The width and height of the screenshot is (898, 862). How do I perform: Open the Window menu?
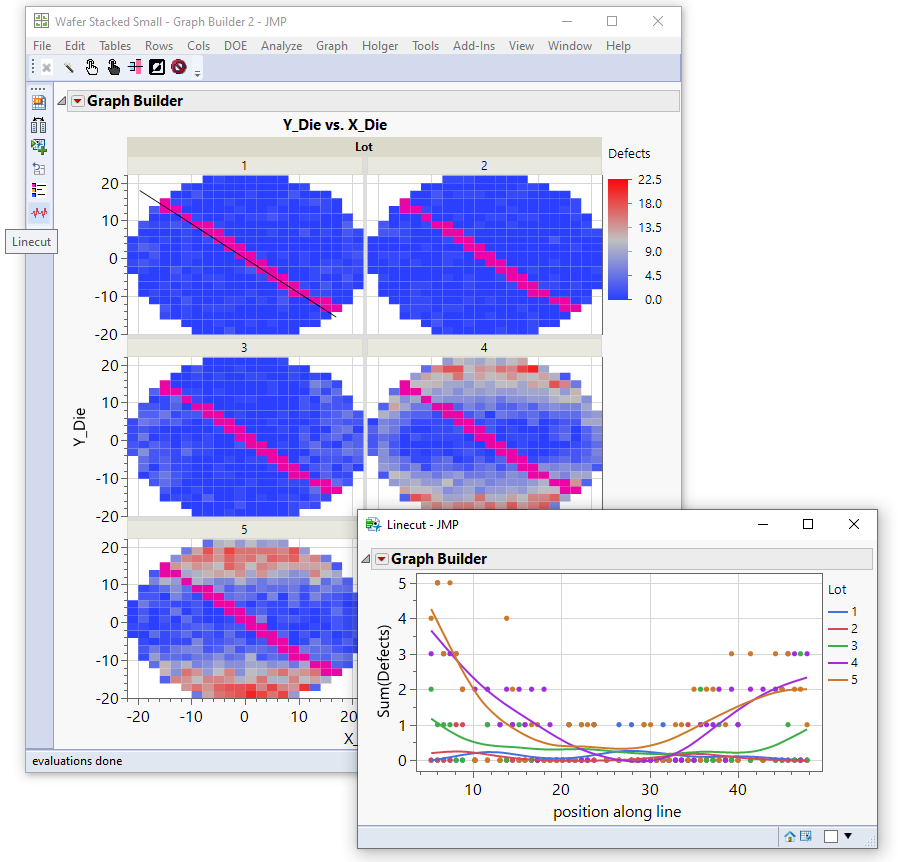coord(569,46)
